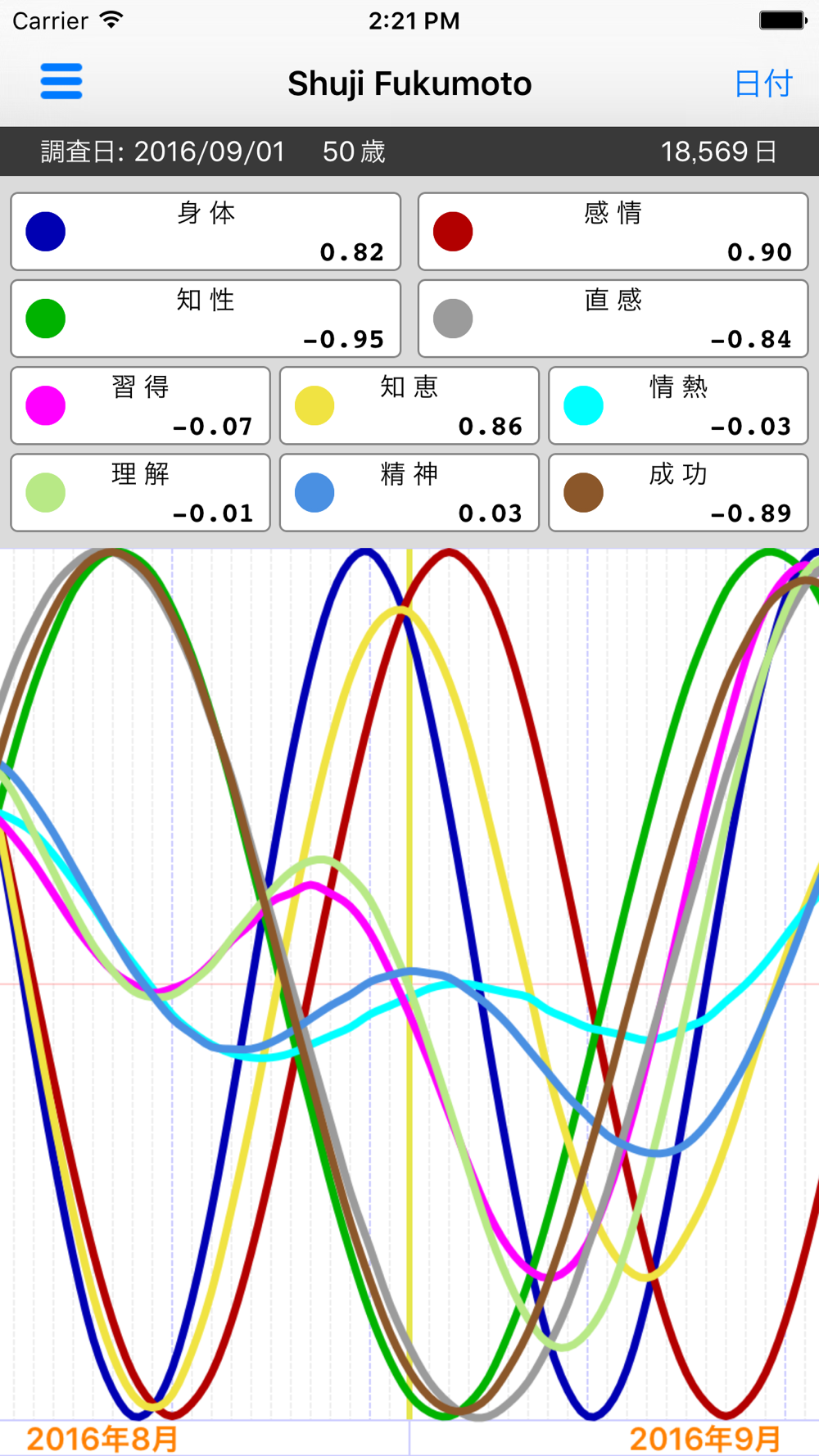Toggle the 感情 label
819x1456 pixels.
pos(613,213)
